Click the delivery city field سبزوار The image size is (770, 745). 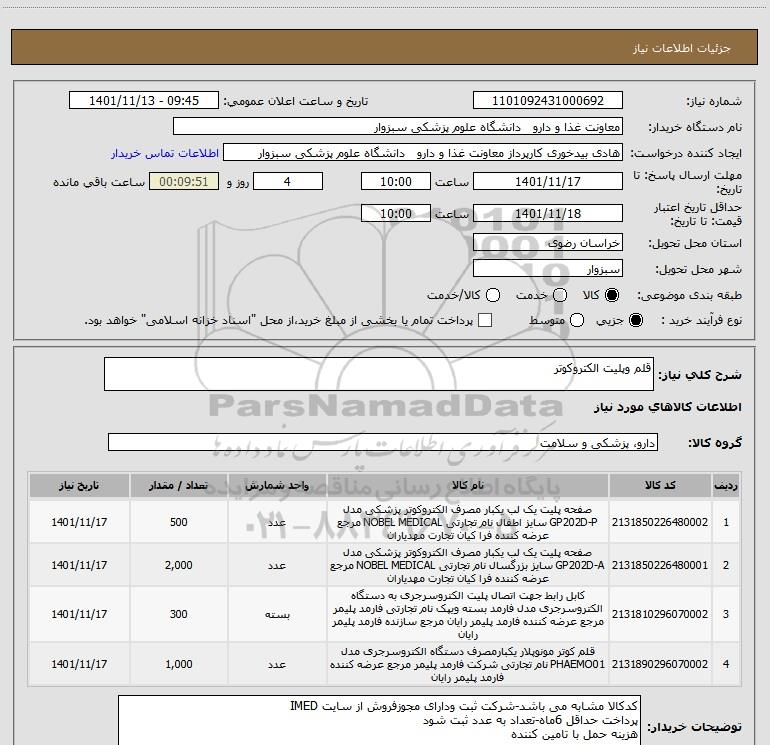coord(548,269)
